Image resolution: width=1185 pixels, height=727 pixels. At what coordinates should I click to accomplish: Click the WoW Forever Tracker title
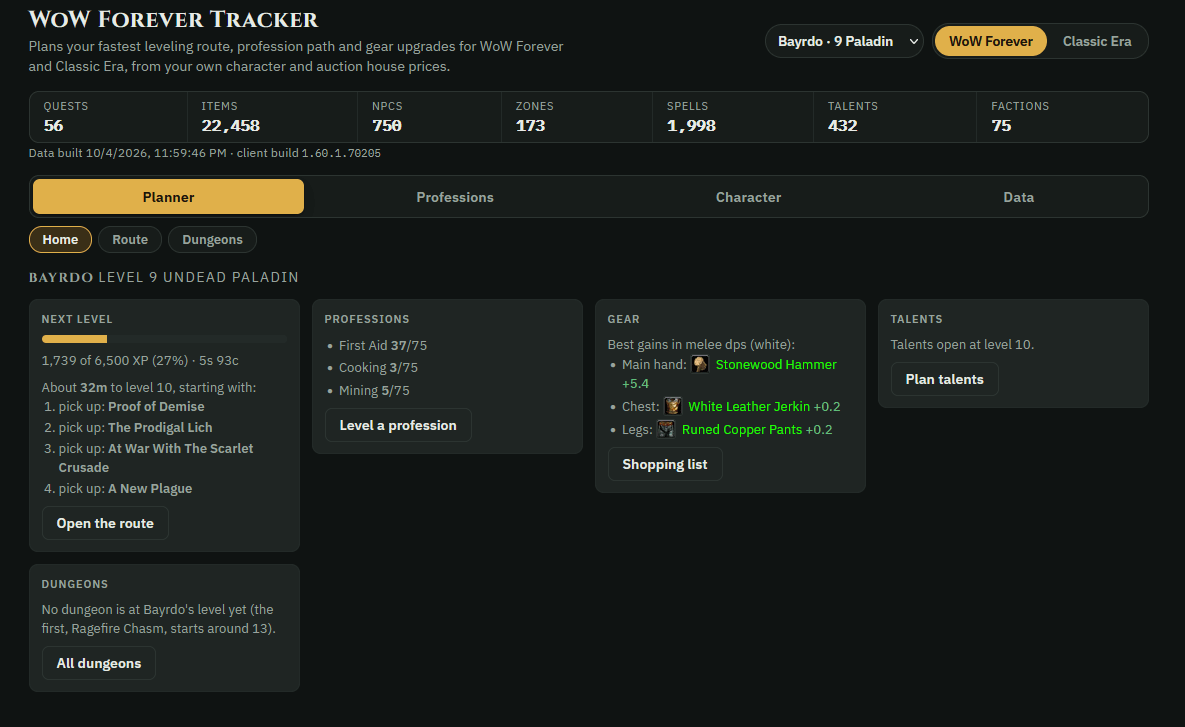pos(173,19)
